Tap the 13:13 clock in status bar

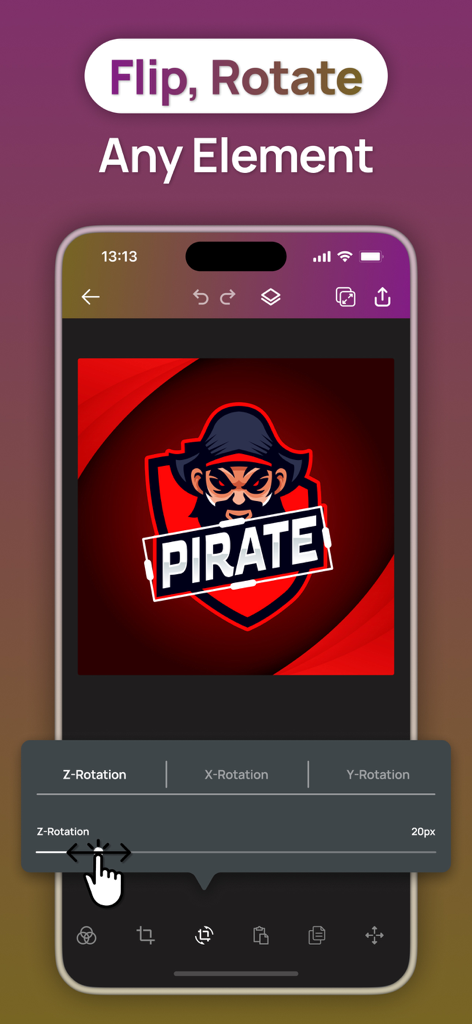[x=119, y=257]
